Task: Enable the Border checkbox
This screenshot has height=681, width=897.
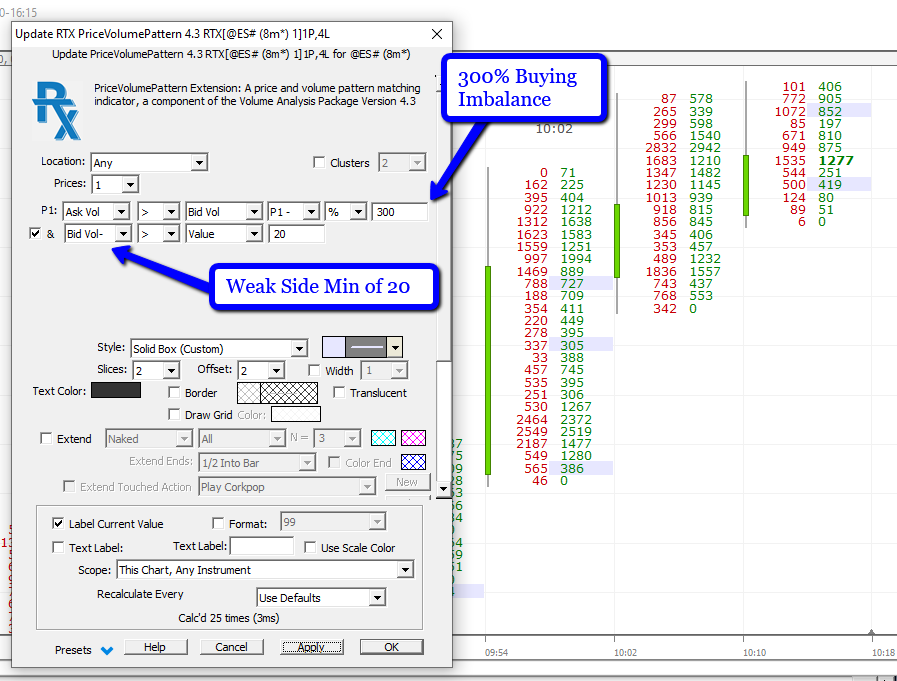Action: coord(174,393)
